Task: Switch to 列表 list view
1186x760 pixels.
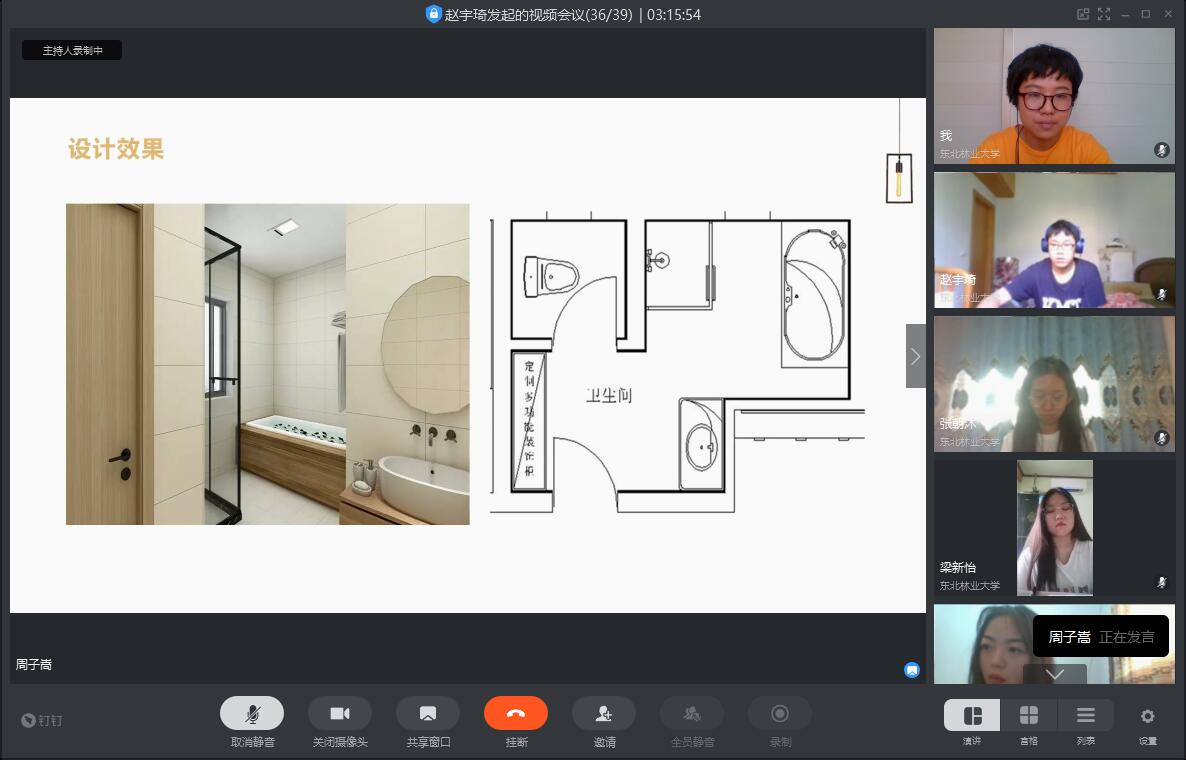Action: click(1085, 716)
